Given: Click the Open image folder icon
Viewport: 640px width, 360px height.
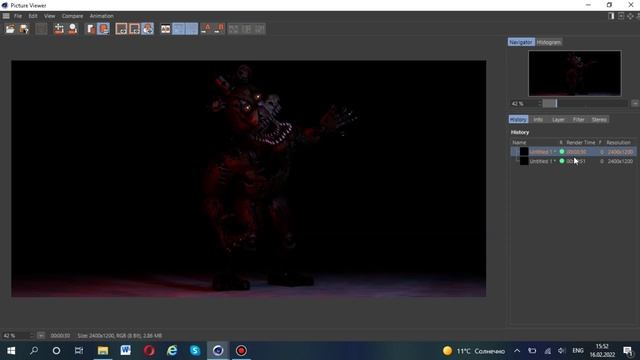Looking at the screenshot, I should coord(10,29).
